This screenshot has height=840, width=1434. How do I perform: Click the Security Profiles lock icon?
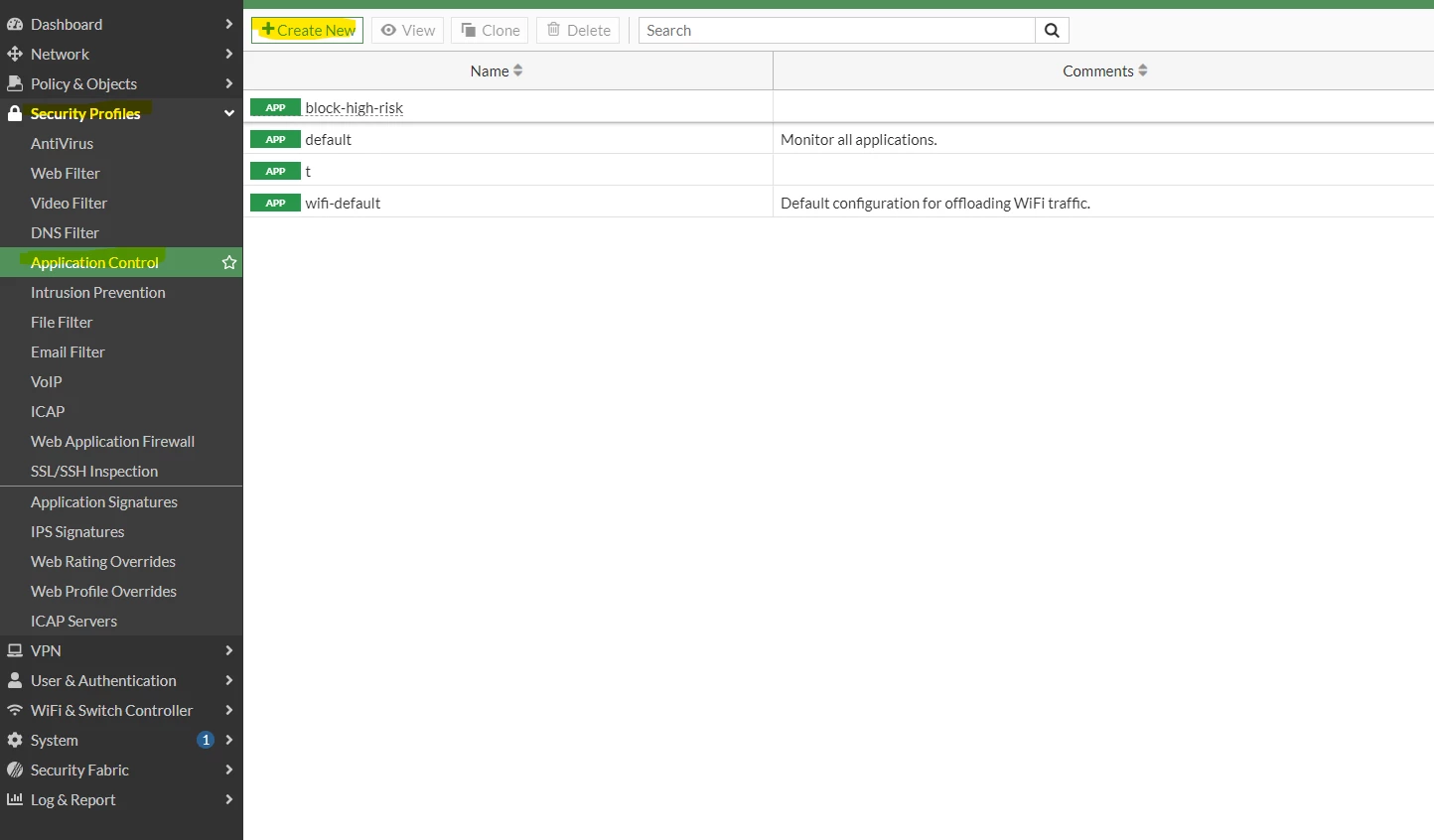(15, 113)
